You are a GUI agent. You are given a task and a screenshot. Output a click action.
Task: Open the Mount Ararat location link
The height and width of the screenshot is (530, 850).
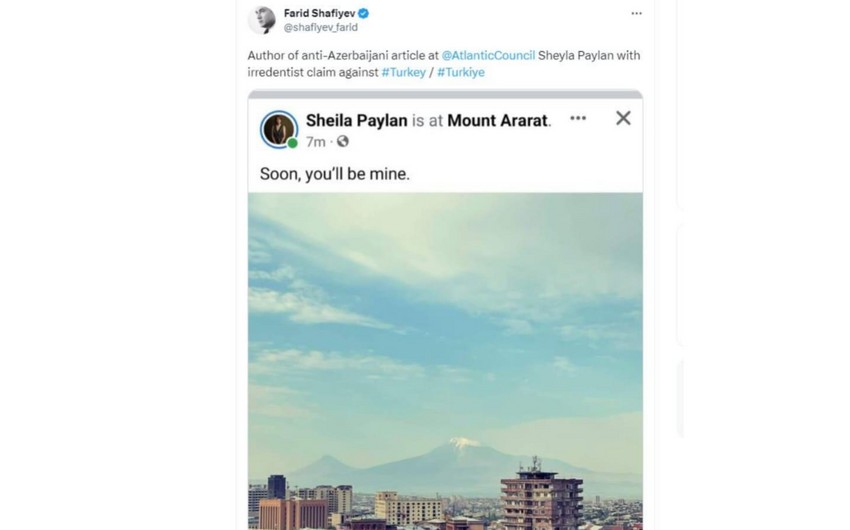[x=499, y=120]
